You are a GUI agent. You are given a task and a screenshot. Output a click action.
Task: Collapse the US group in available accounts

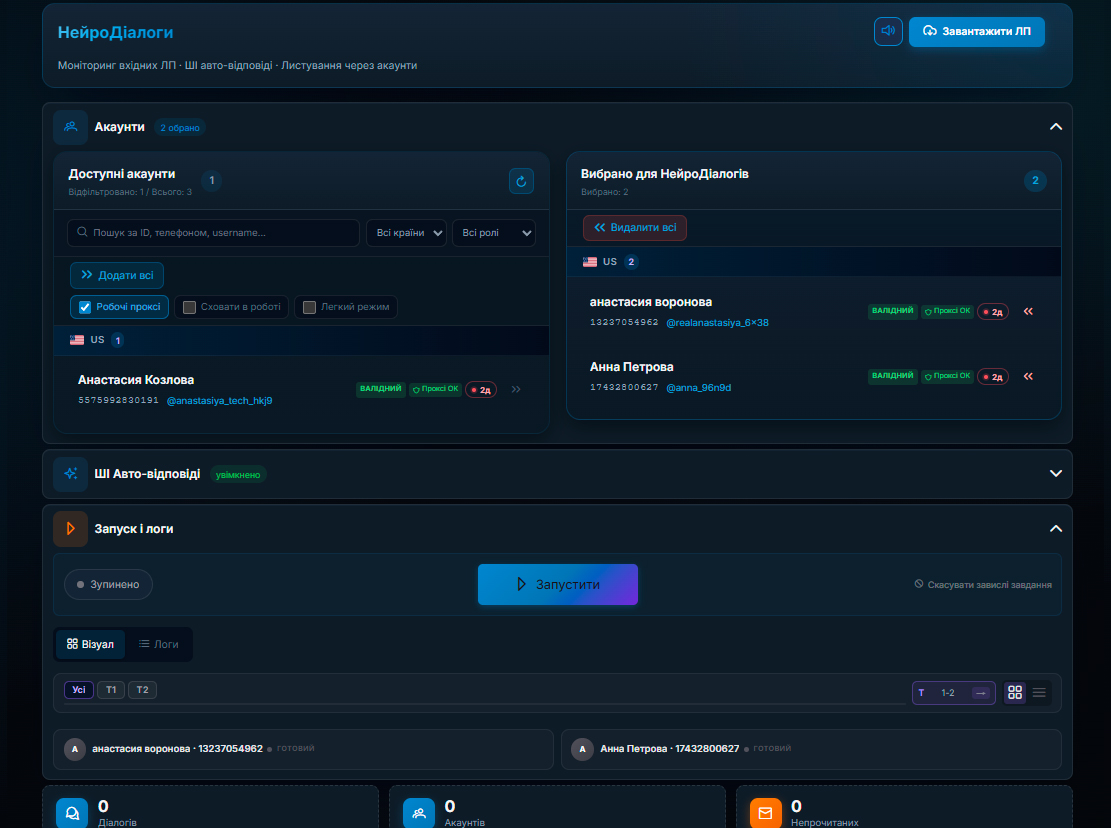(301, 341)
